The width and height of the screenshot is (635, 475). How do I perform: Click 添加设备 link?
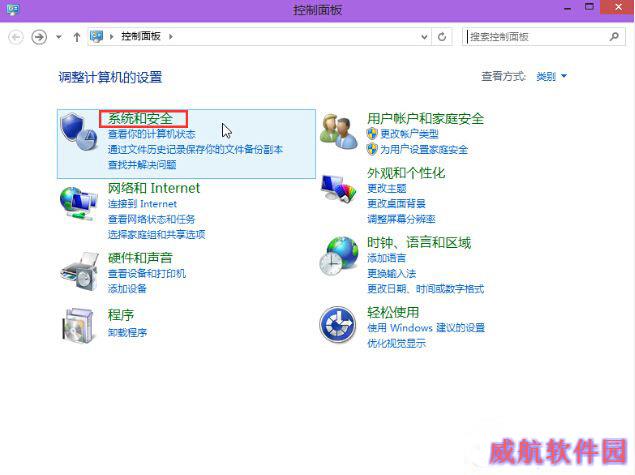[127, 289]
